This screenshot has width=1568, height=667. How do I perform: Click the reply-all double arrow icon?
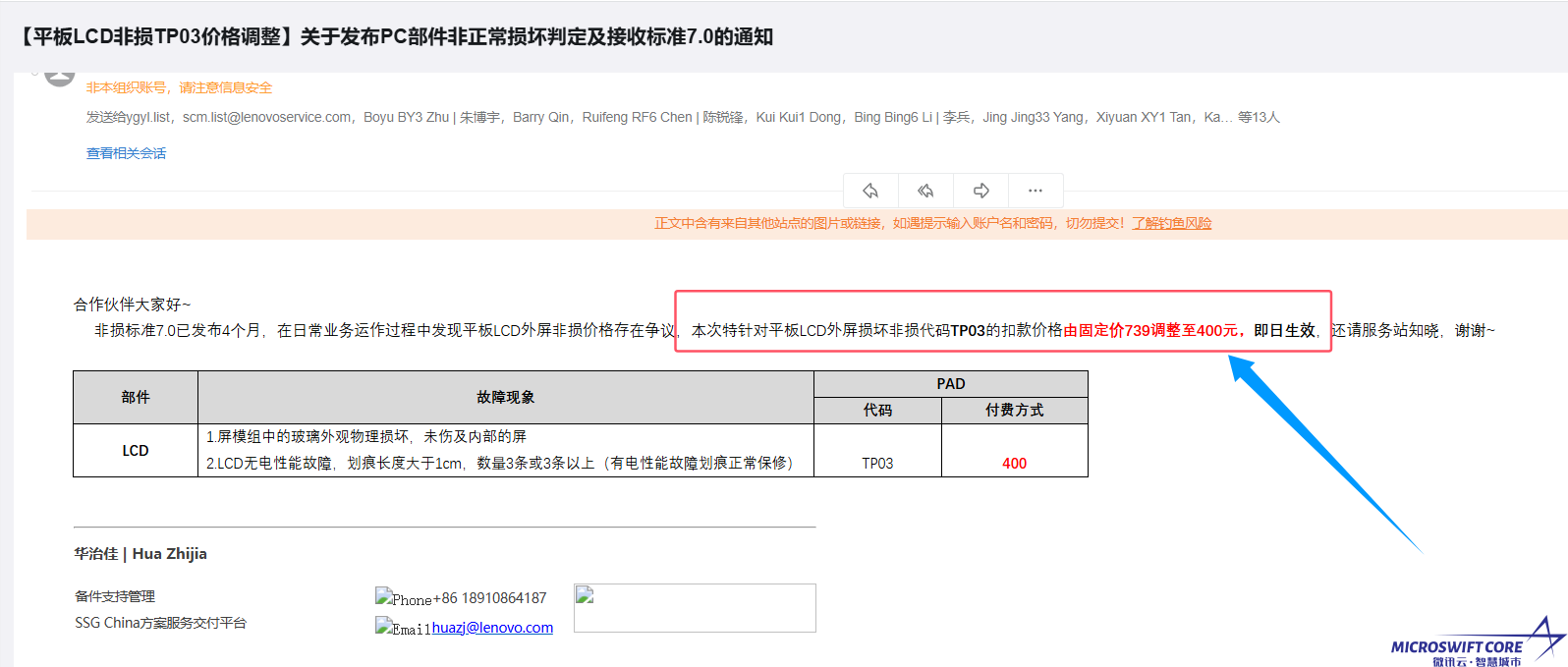pos(925,191)
